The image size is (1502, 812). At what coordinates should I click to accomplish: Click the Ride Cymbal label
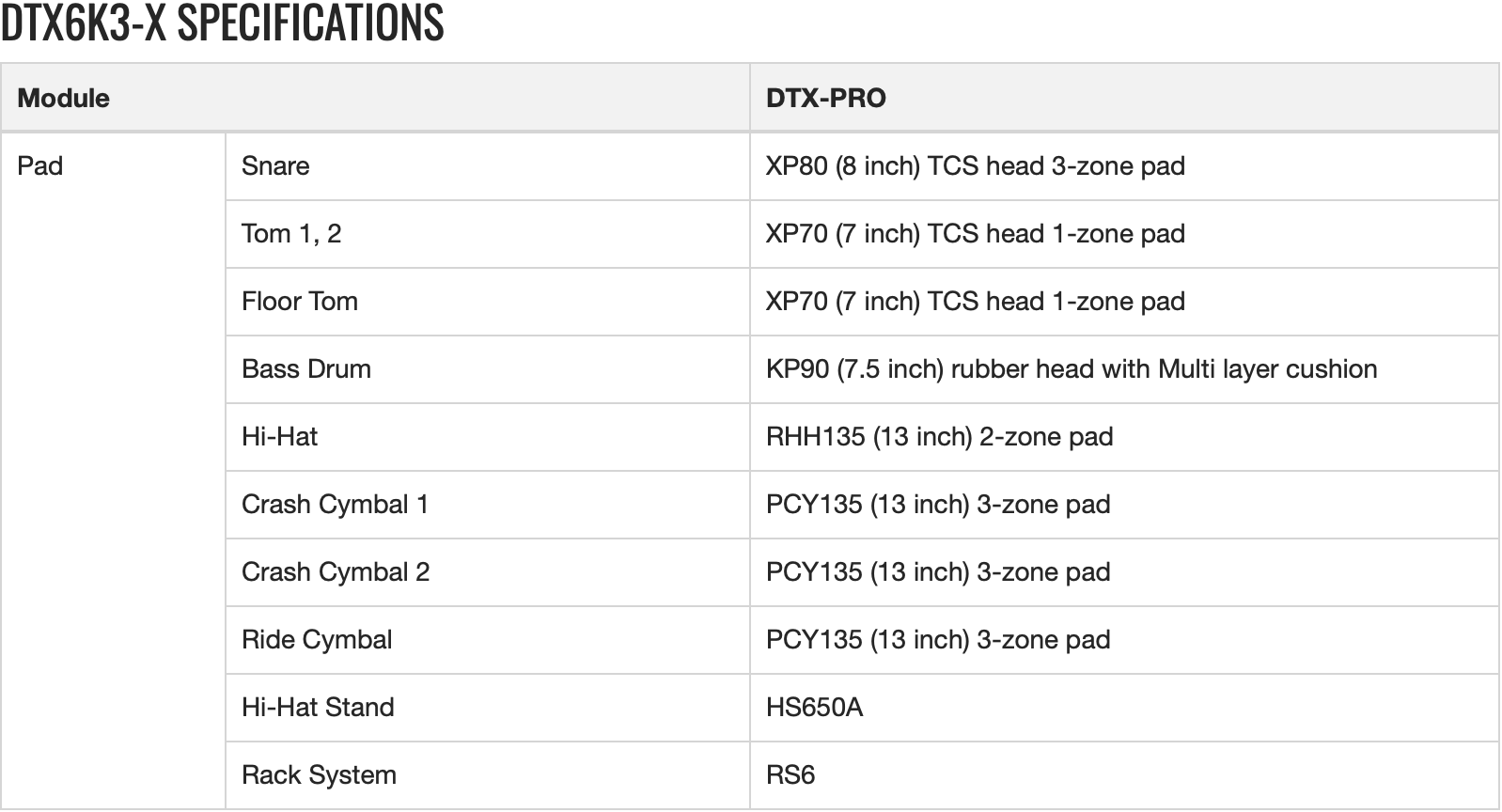[317, 640]
